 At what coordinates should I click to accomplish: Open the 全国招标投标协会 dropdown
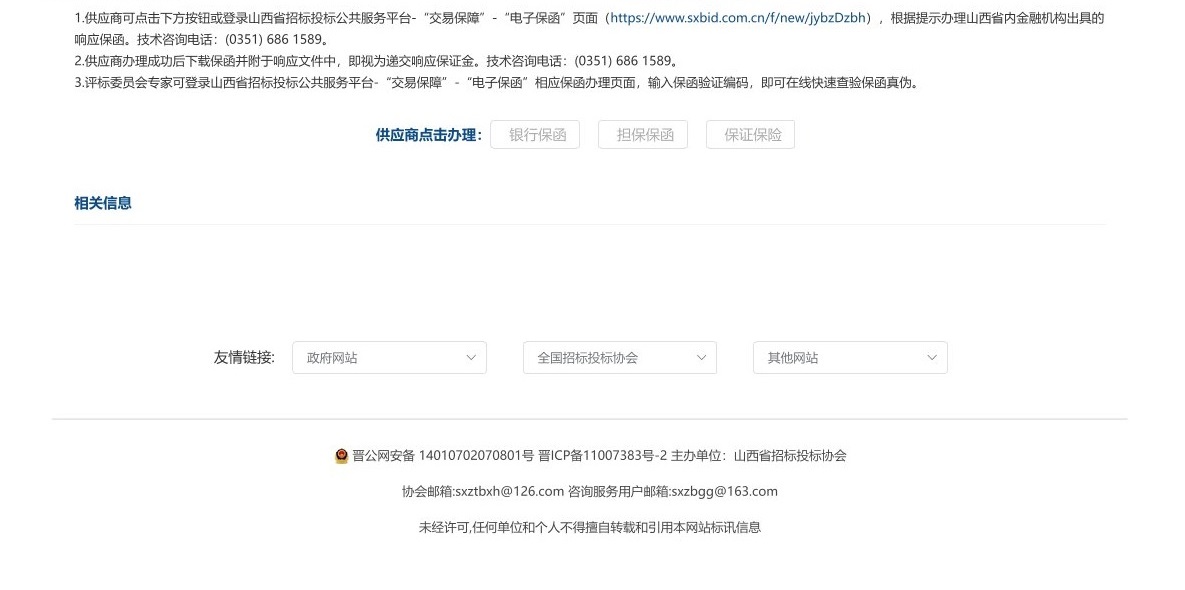pyautogui.click(x=619, y=358)
